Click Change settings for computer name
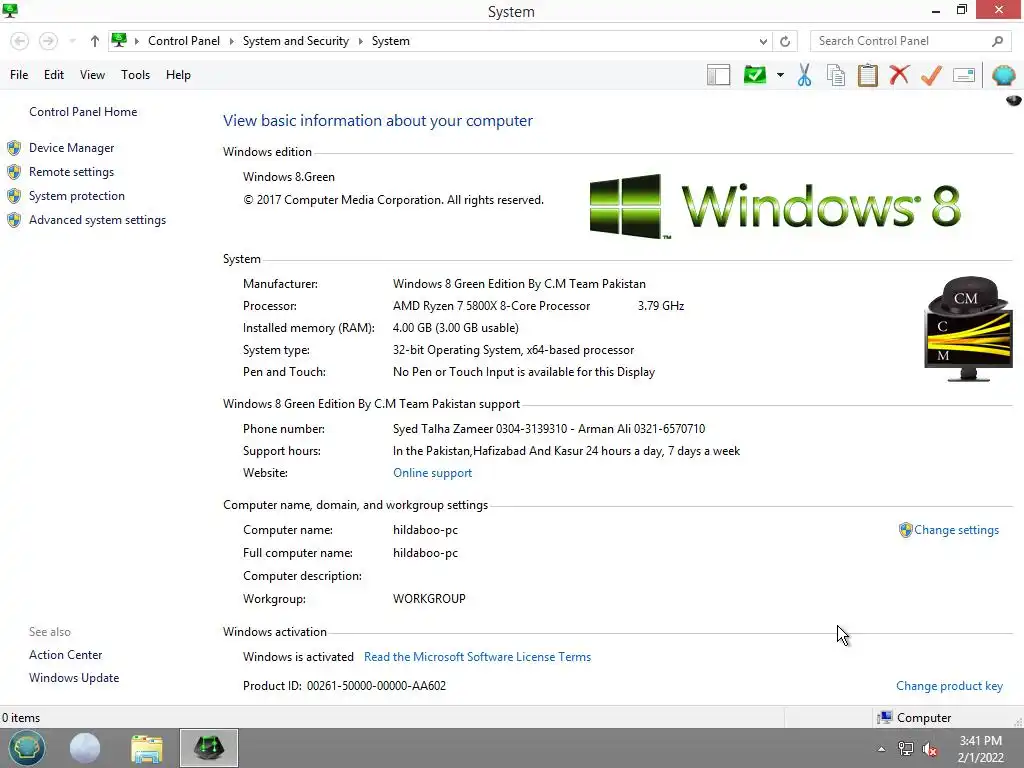This screenshot has height=768, width=1024. (956, 530)
